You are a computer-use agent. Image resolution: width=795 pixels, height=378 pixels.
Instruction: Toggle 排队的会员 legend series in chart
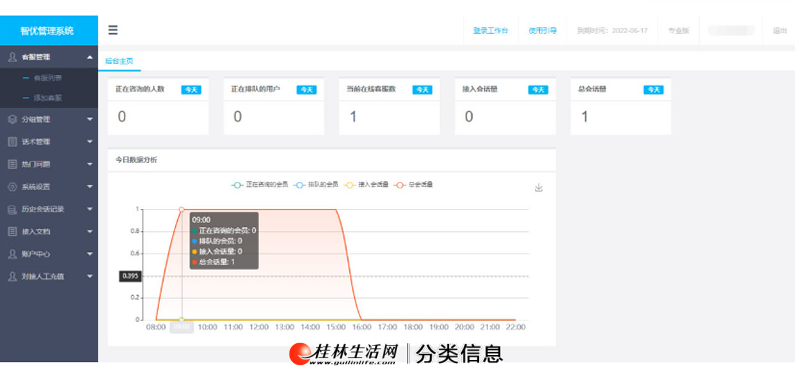click(316, 185)
